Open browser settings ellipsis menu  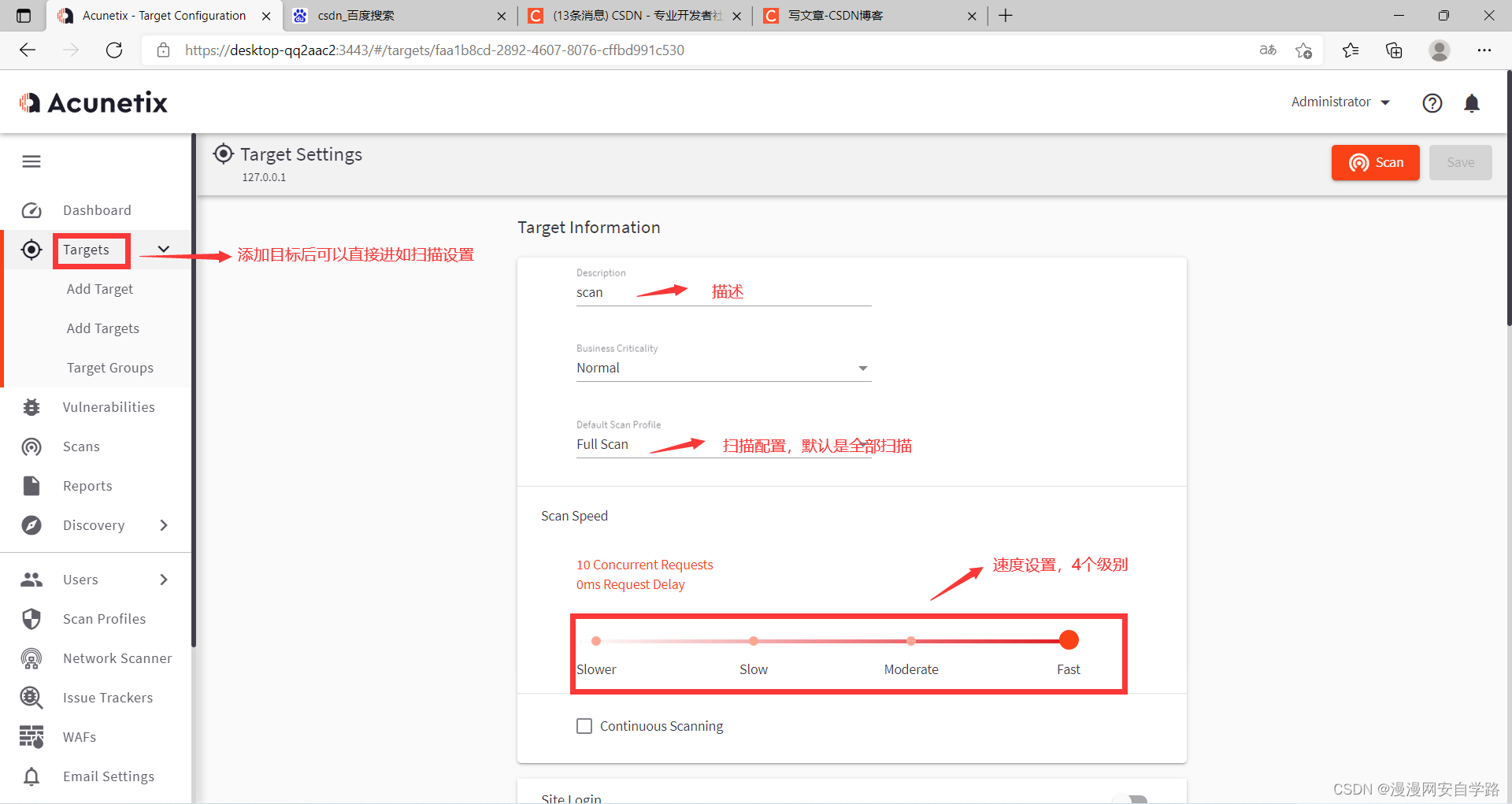click(1484, 50)
